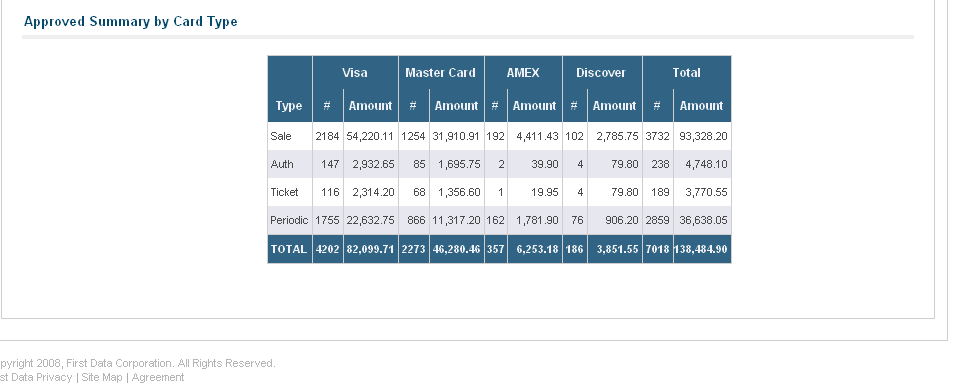Screen dimensions: 957x387
Task: Select the Master Card column header
Action: coord(440,73)
